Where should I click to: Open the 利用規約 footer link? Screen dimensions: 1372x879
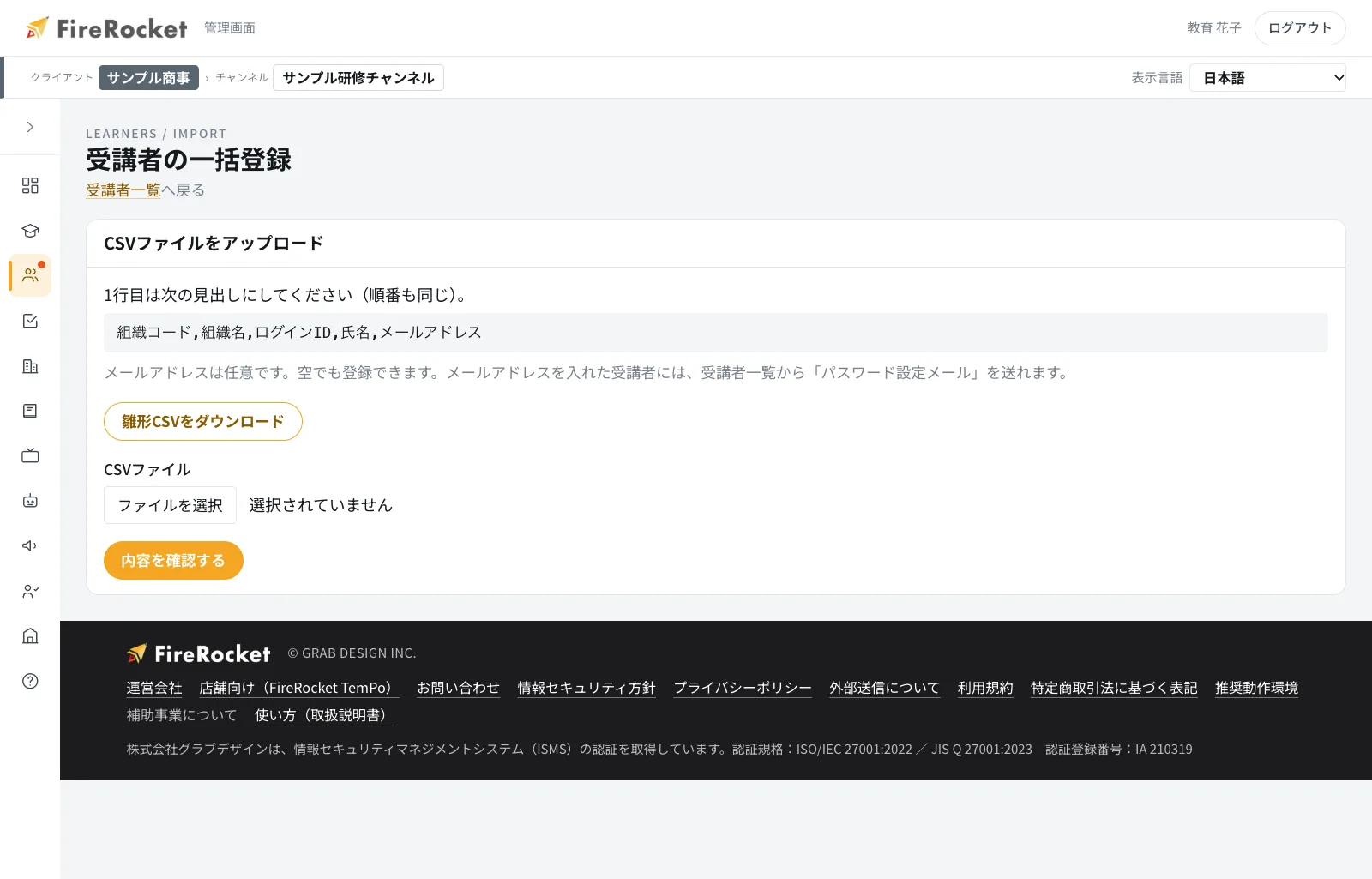coord(985,688)
